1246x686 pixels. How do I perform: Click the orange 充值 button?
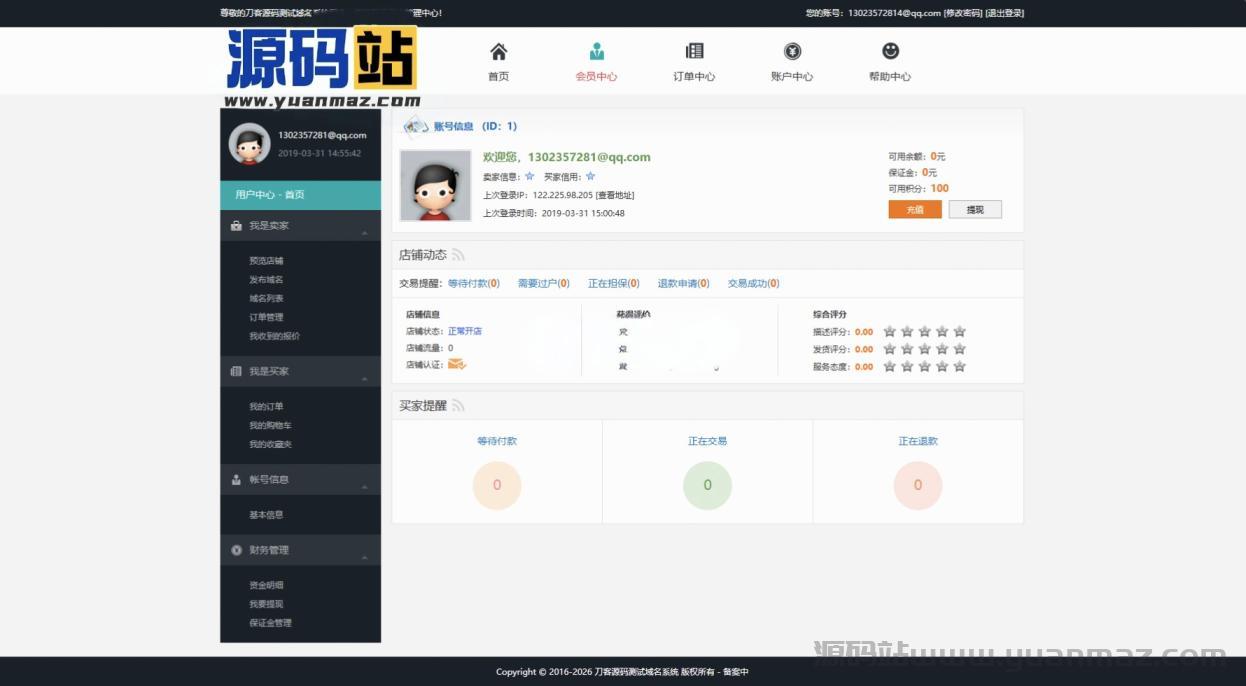[915, 210]
